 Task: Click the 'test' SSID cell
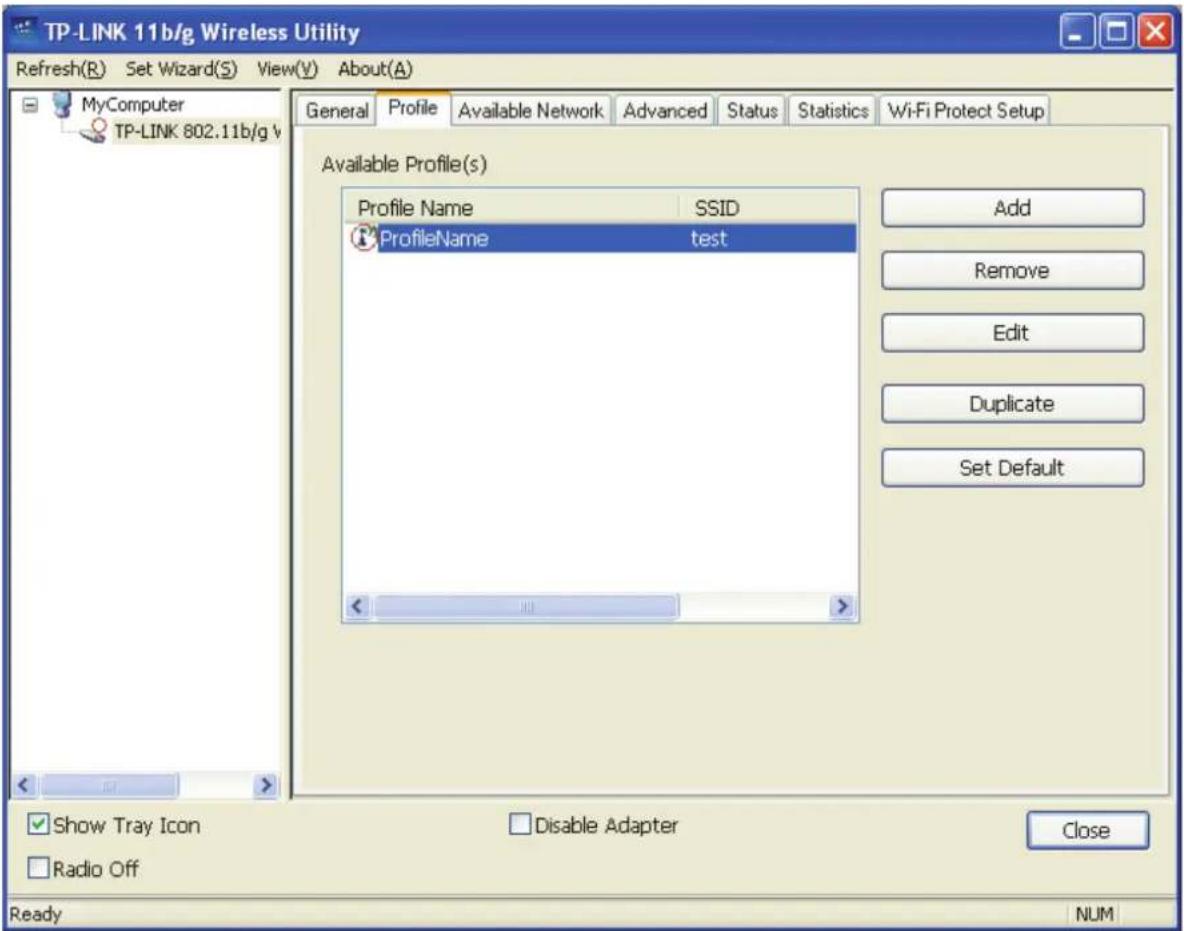click(709, 239)
